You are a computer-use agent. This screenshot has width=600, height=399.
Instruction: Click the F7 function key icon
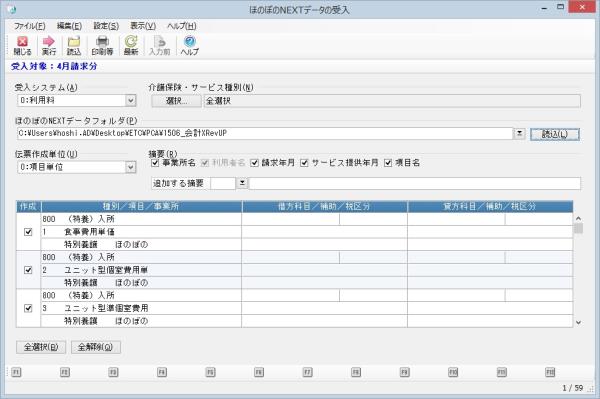(x=308, y=372)
